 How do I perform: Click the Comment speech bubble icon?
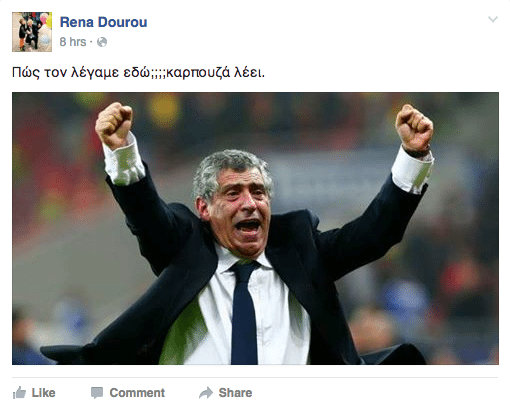pos(97,393)
